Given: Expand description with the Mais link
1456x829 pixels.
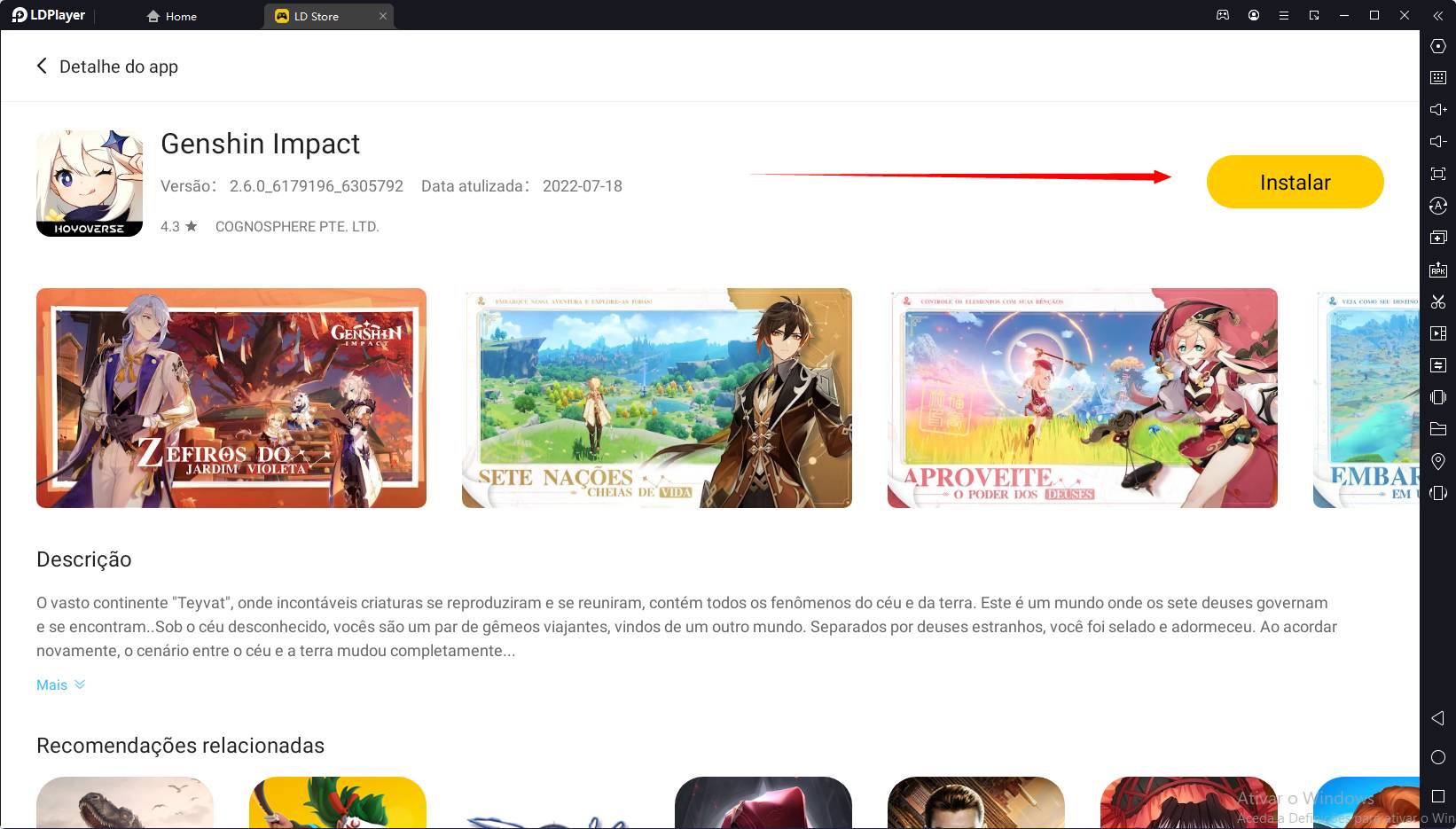Looking at the screenshot, I should tap(60, 684).
